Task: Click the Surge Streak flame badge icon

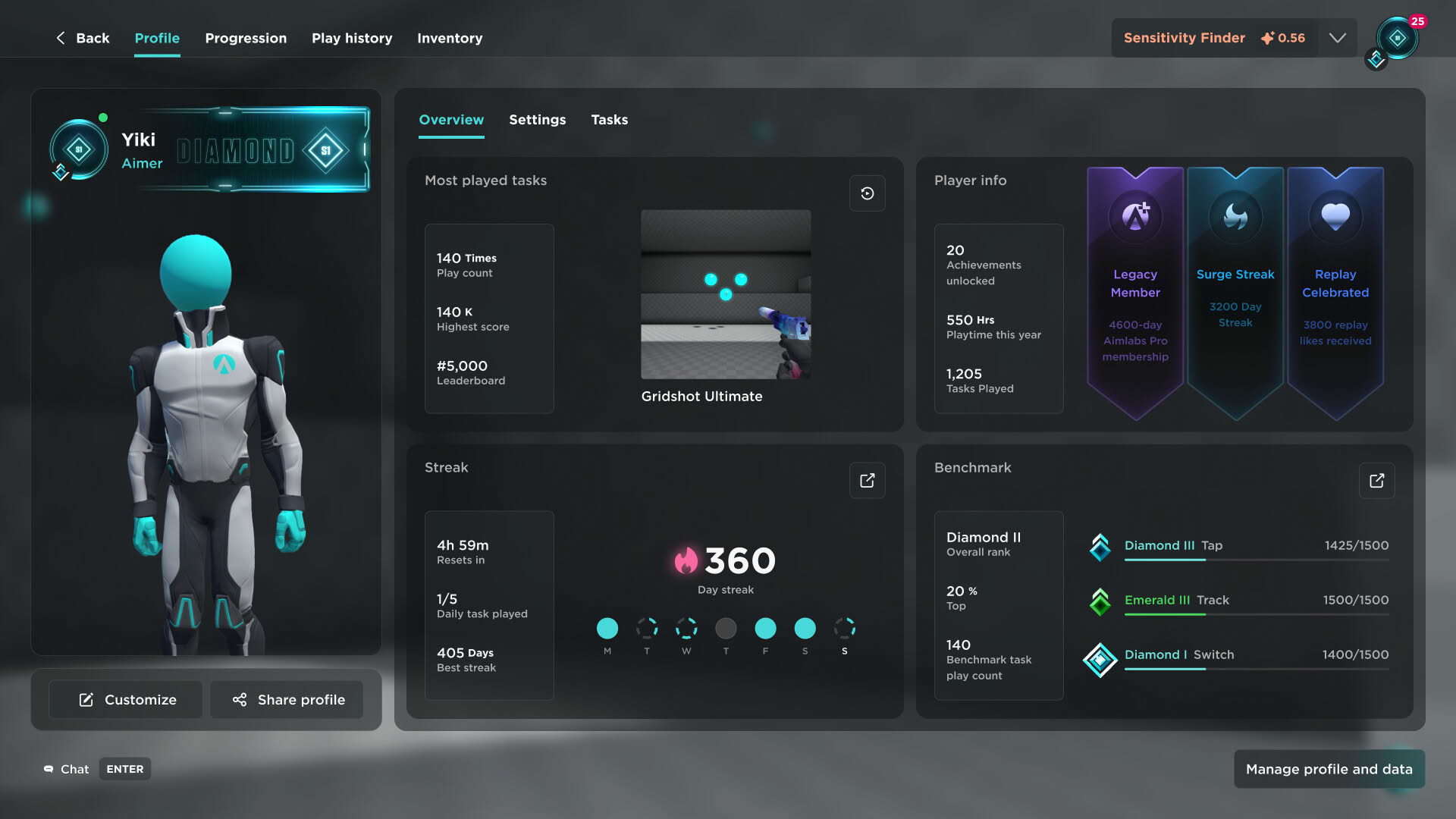Action: (1235, 217)
